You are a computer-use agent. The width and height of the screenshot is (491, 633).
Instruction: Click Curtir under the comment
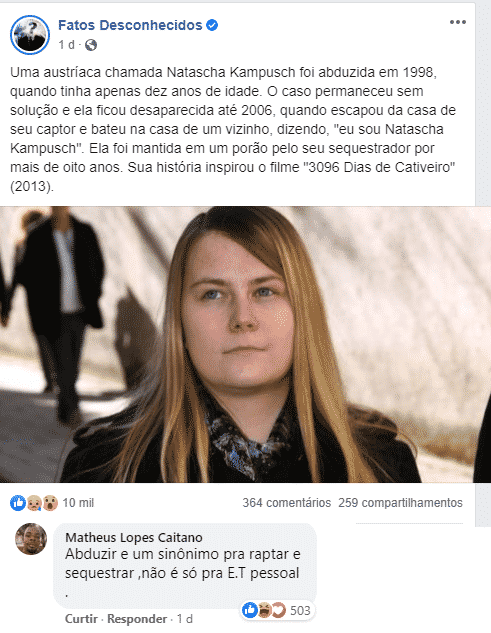pyautogui.click(x=81, y=619)
